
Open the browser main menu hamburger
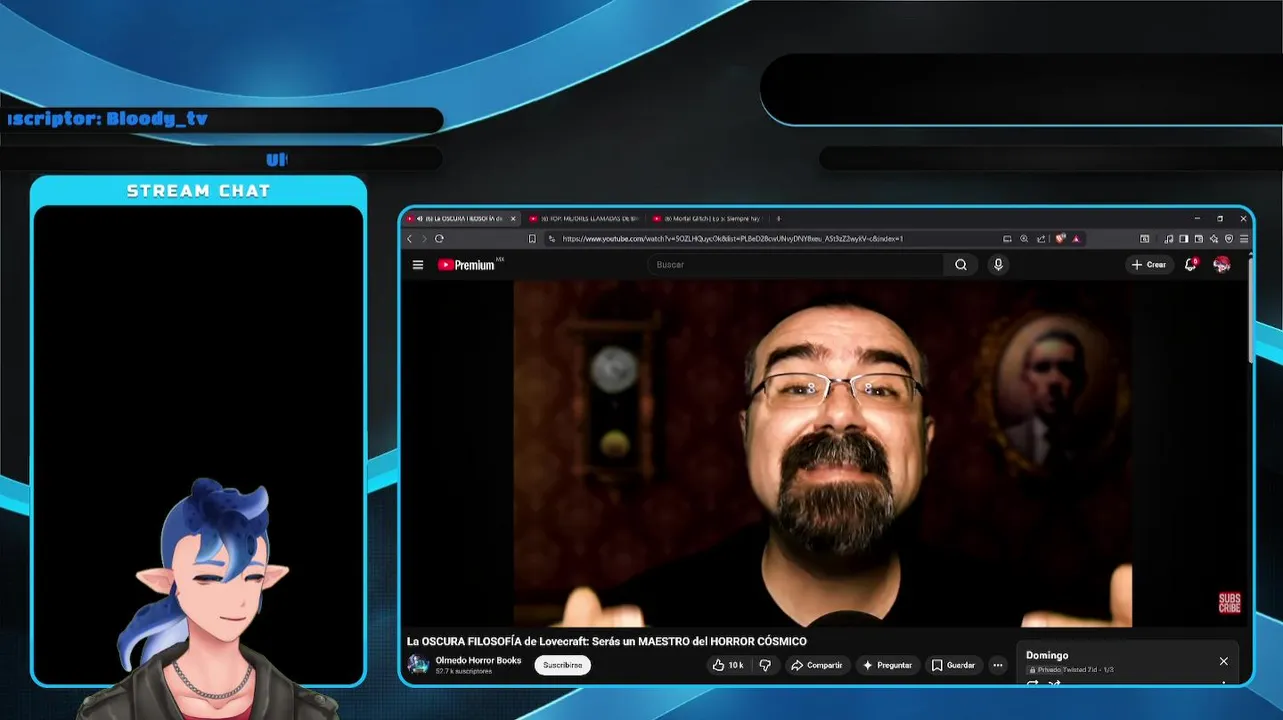click(1244, 239)
